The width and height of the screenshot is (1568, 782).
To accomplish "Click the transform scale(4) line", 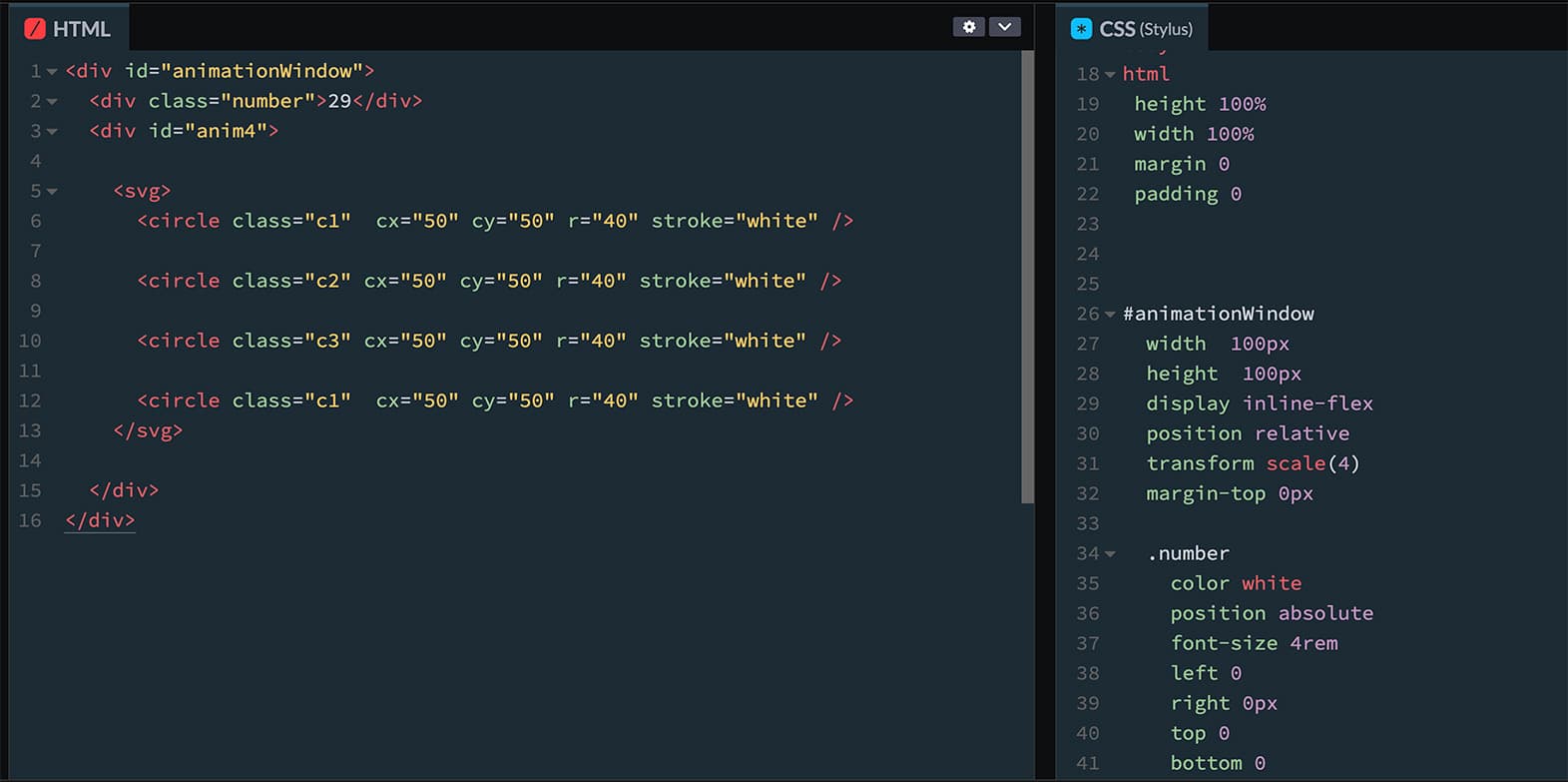I will click(1253, 463).
